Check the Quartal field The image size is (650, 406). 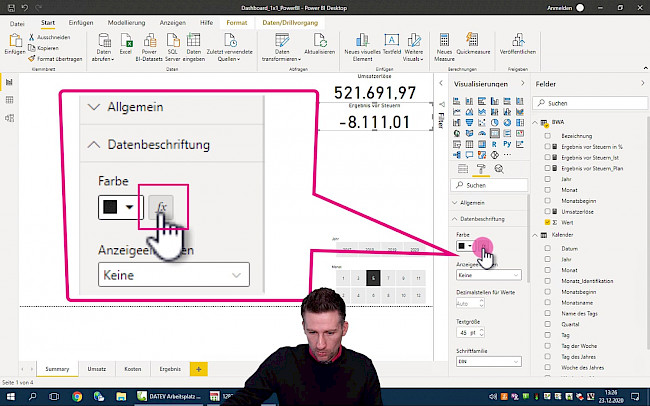point(548,324)
